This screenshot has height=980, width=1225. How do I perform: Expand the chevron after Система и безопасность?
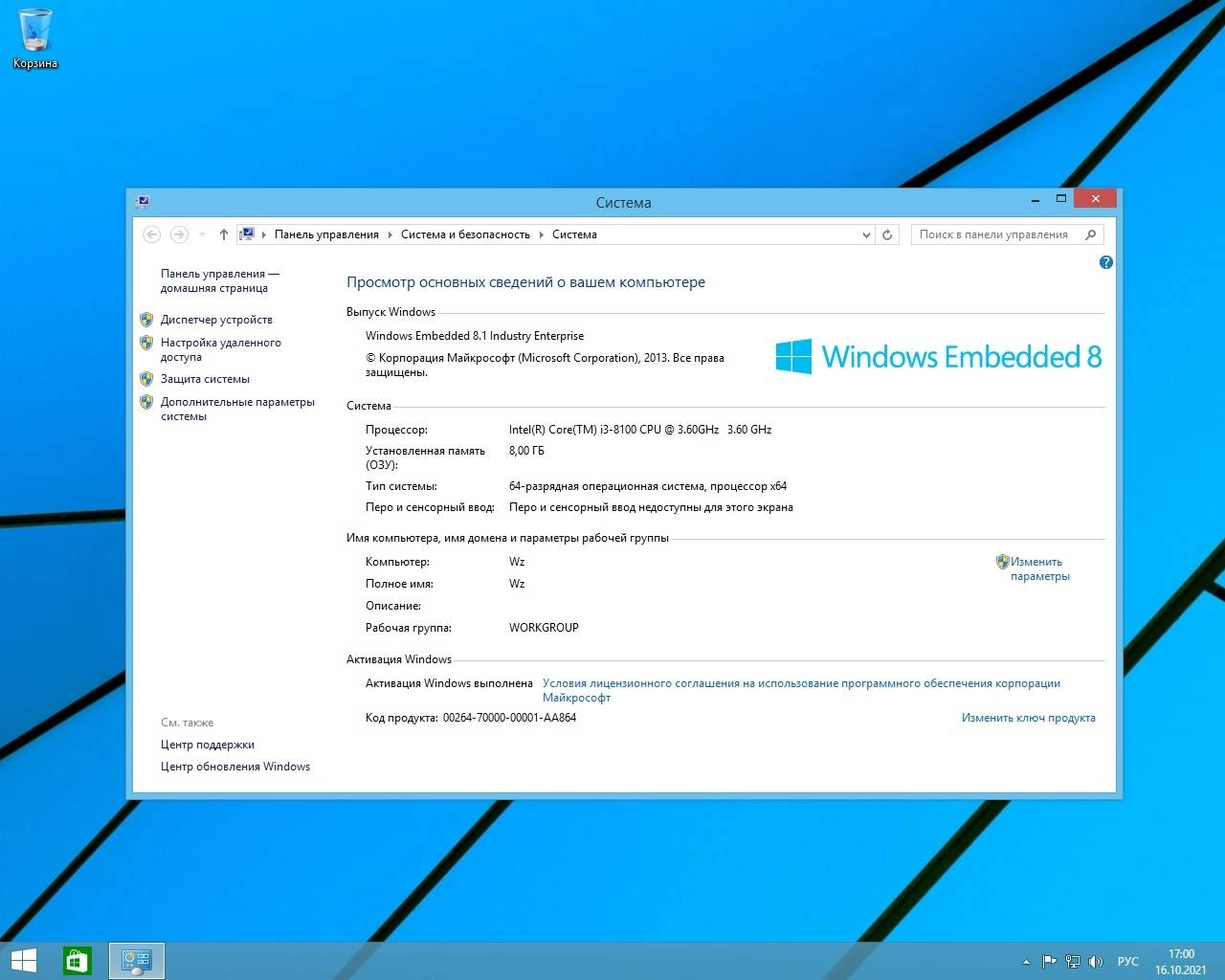[x=542, y=234]
